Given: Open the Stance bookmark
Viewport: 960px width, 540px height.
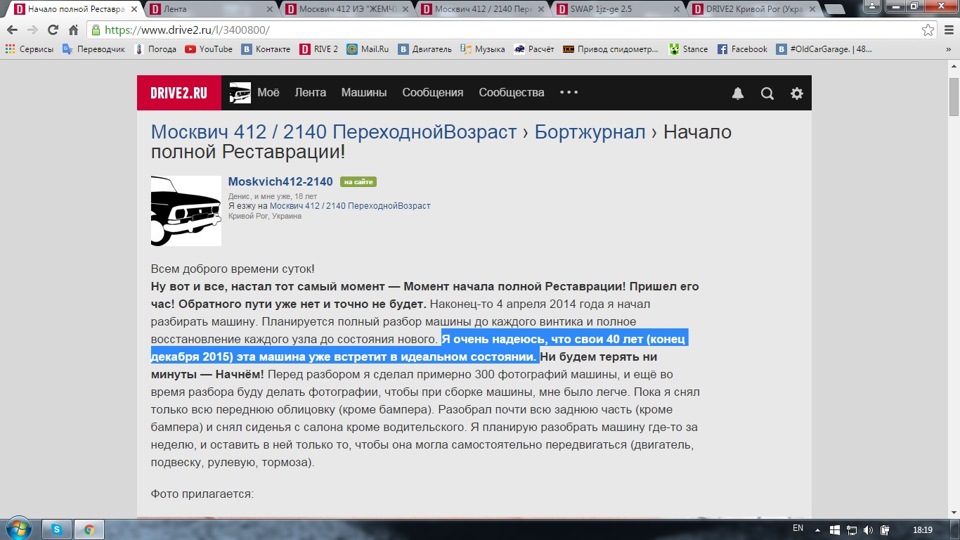Looking at the screenshot, I should click(x=688, y=49).
